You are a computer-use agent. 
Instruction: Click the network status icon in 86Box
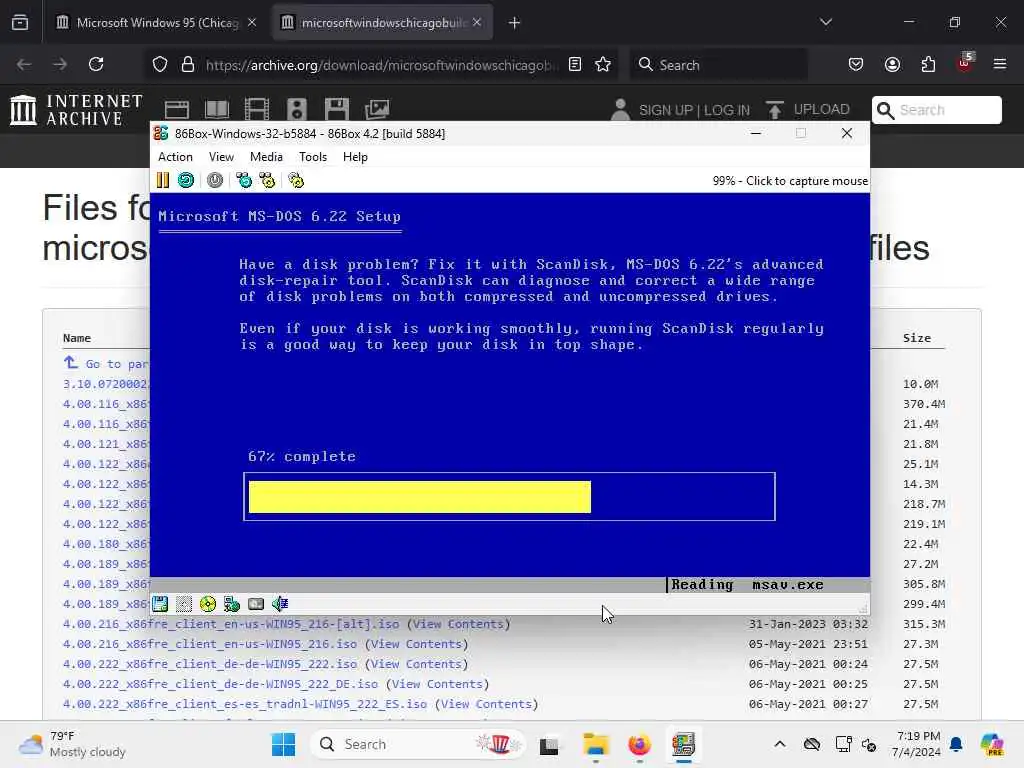click(232, 604)
